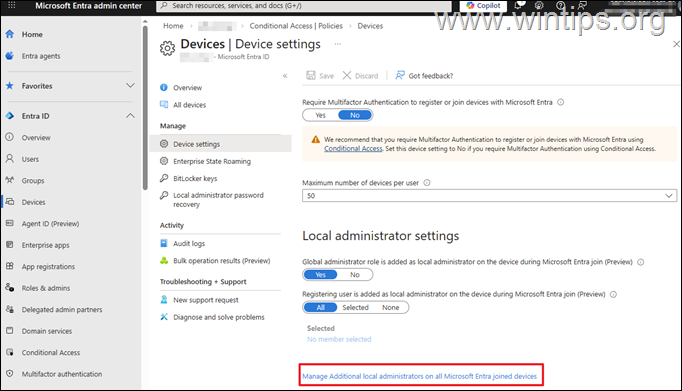Open the Copilot button
Viewport: 682px width, 391px height.
click(x=483, y=5)
